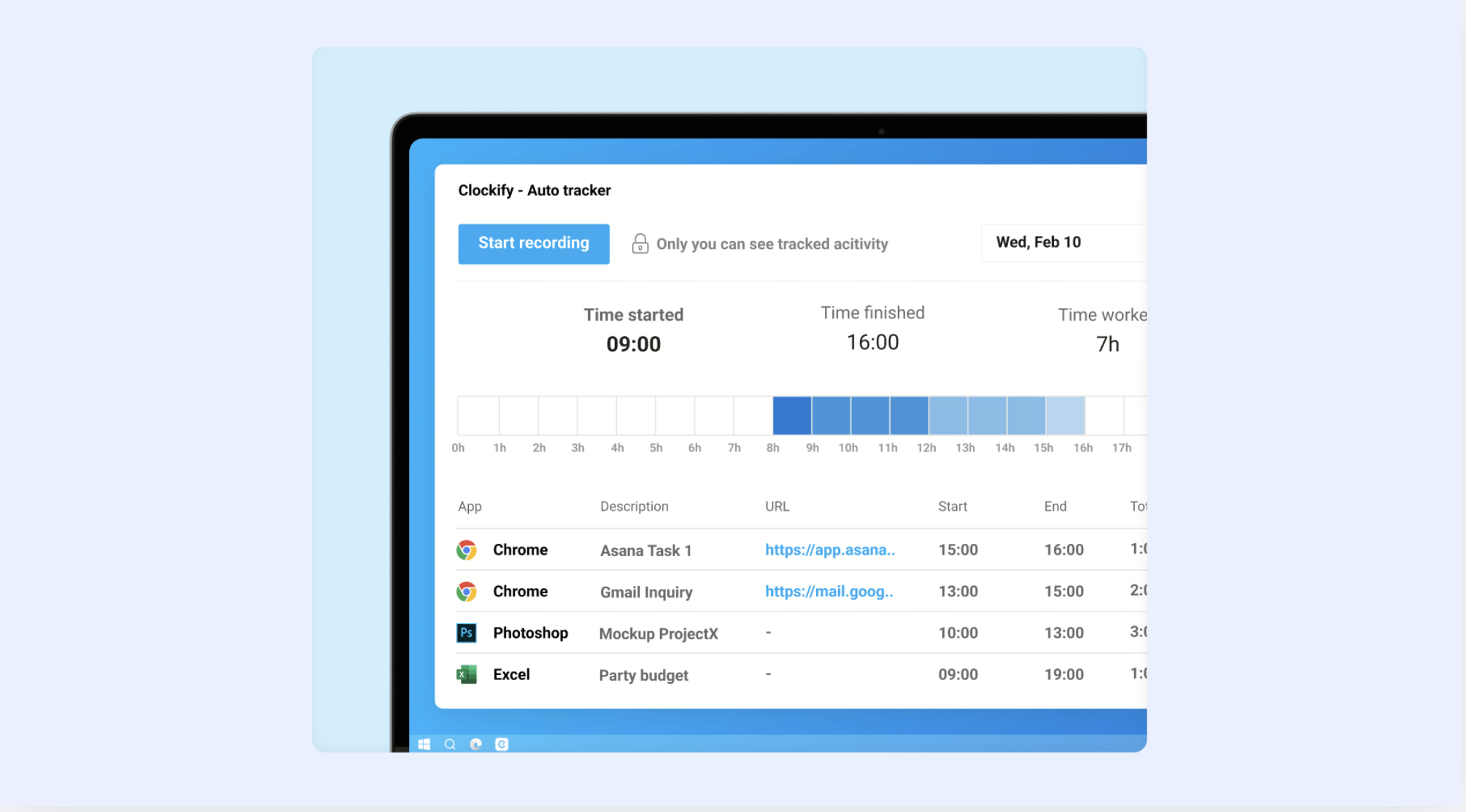Open Clockify from the taskbar
1466x812 pixels.
pos(502,744)
